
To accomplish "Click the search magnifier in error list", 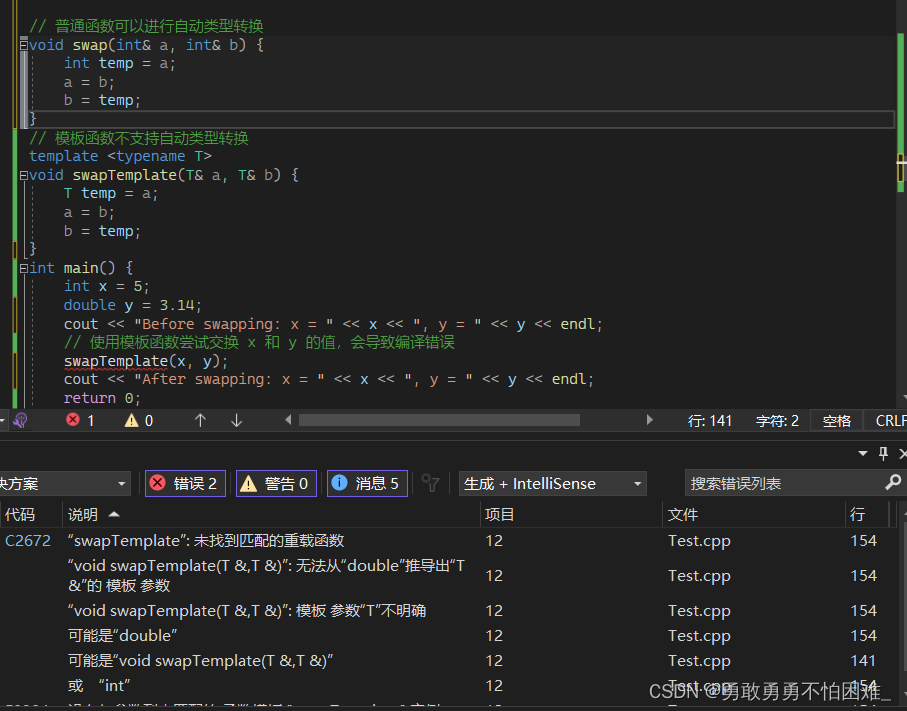I will click(x=893, y=483).
